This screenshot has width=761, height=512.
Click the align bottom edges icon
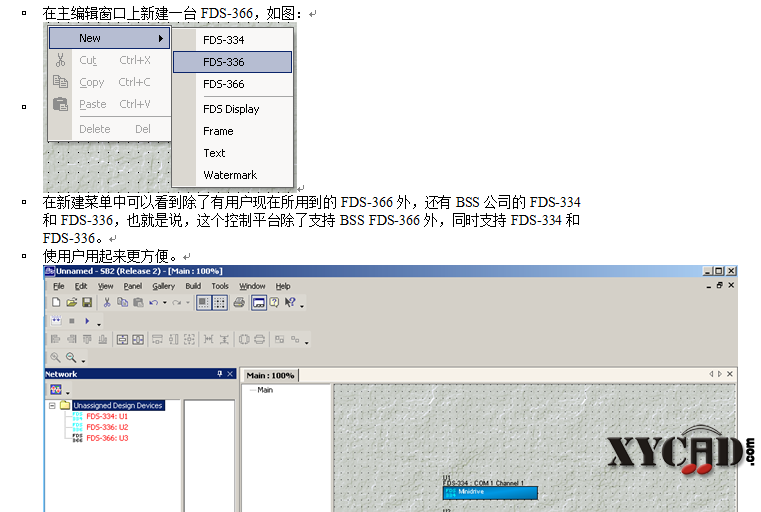click(103, 339)
